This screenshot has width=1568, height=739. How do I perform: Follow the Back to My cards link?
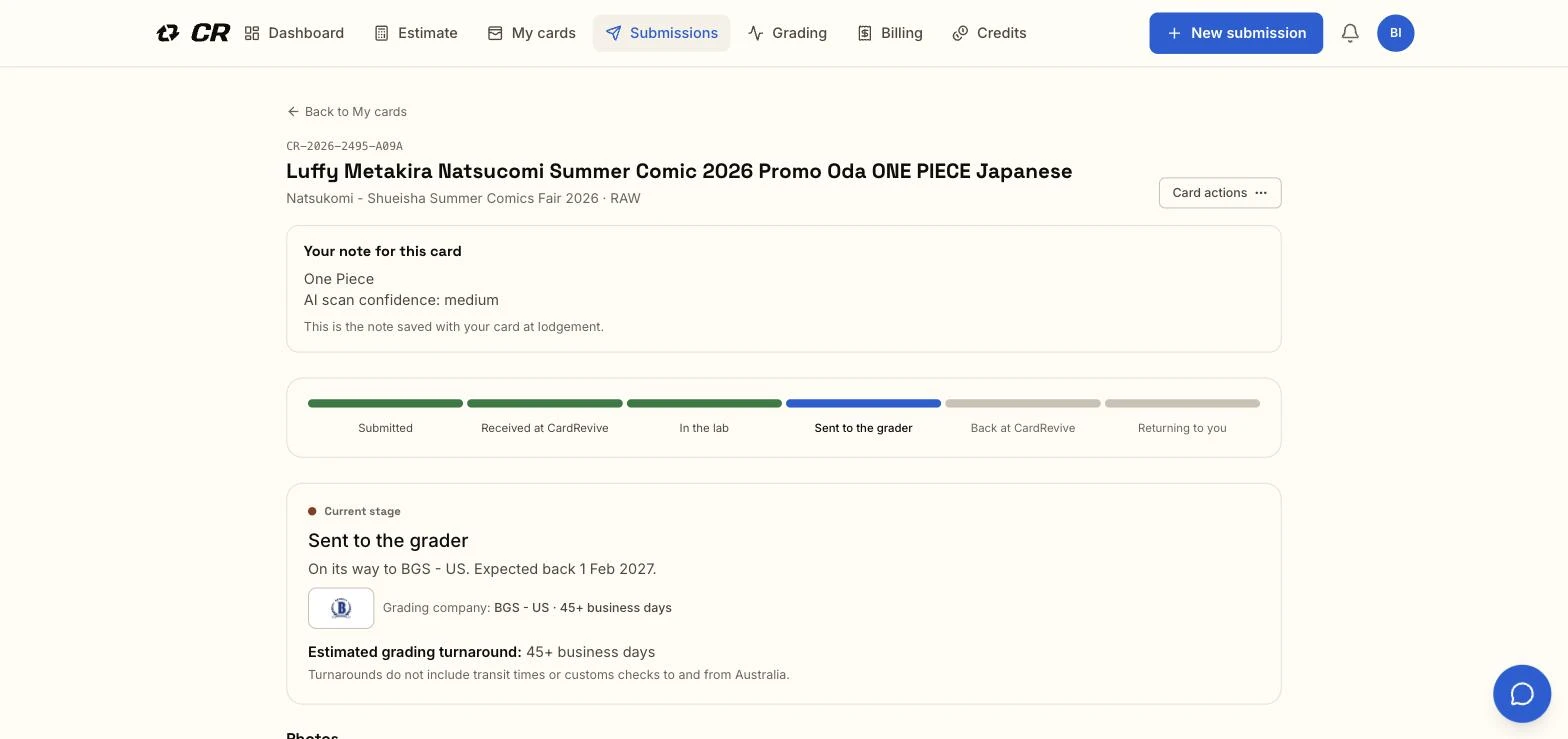(347, 112)
